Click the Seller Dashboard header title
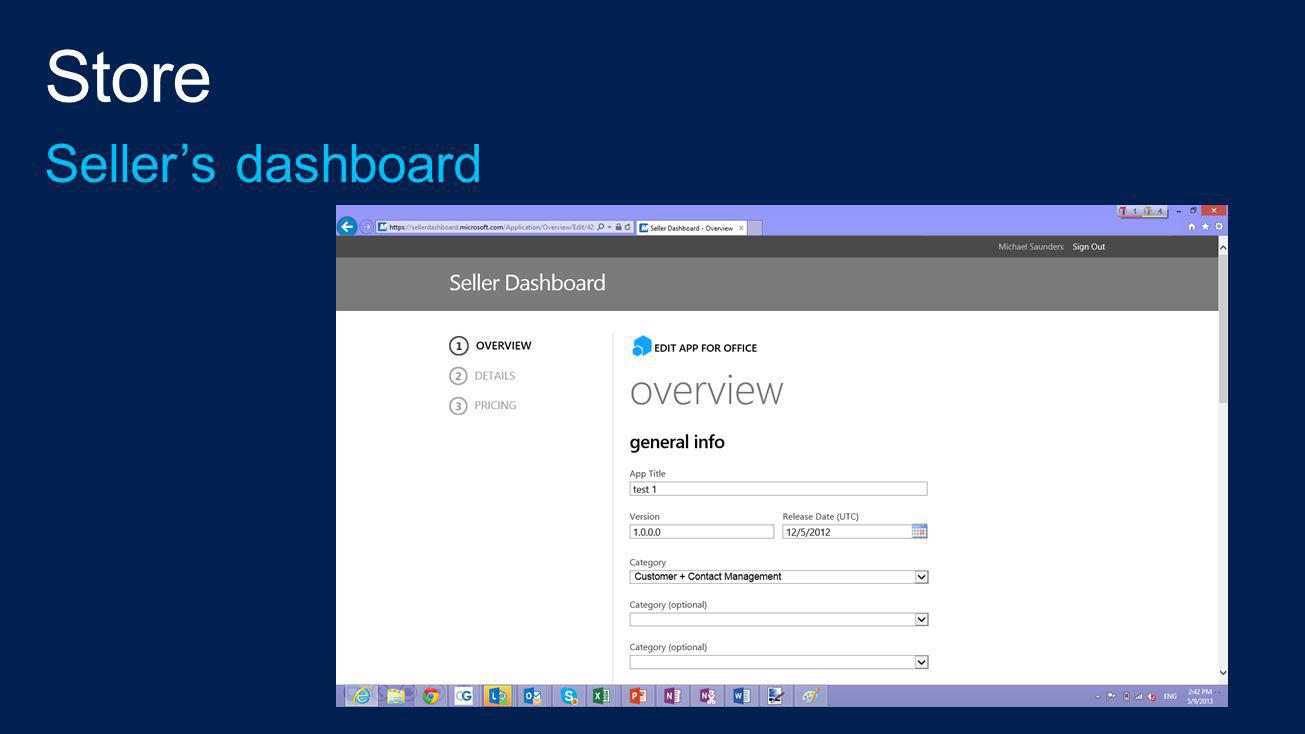This screenshot has height=734, width=1305. point(527,283)
